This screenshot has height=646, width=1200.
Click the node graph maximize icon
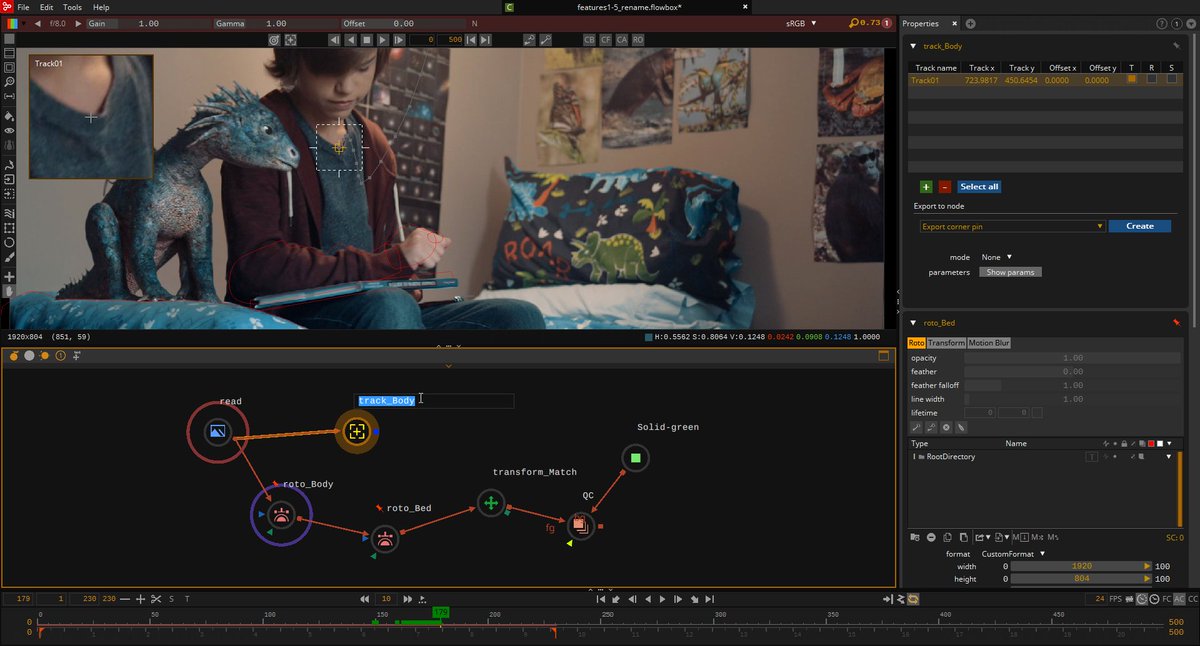coord(883,356)
